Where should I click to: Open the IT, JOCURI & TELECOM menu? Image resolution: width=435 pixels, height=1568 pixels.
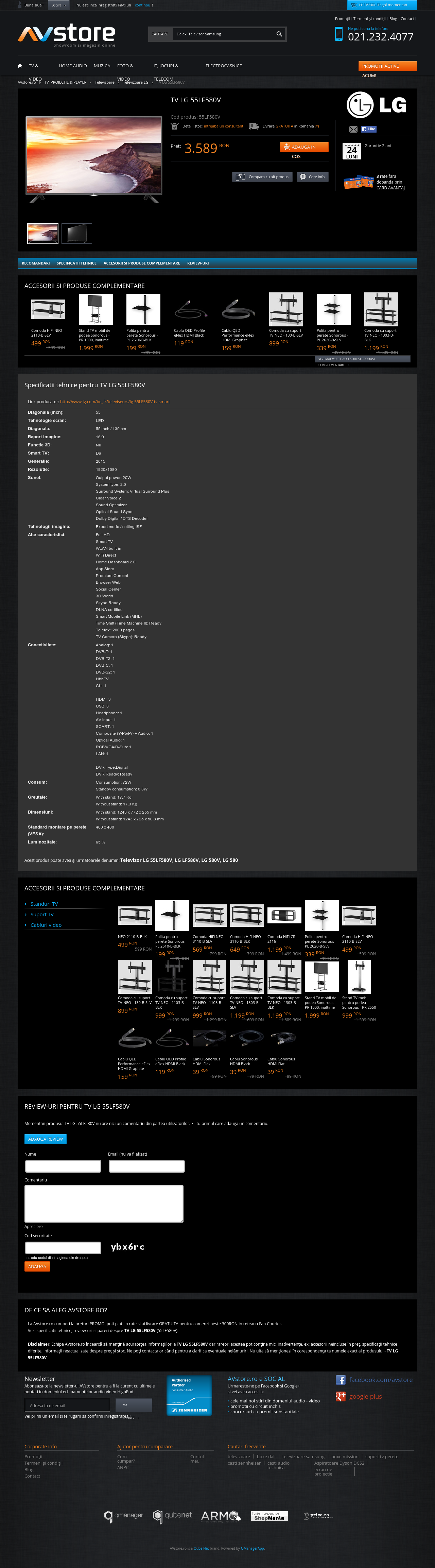point(166,72)
